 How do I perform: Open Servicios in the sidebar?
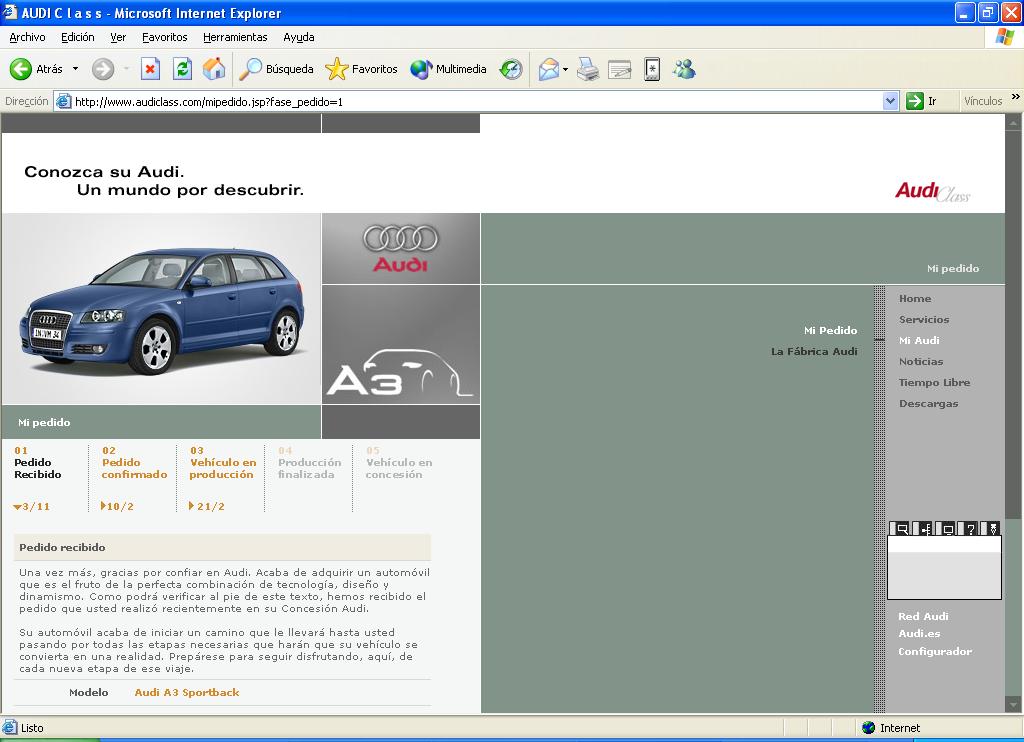(x=923, y=319)
